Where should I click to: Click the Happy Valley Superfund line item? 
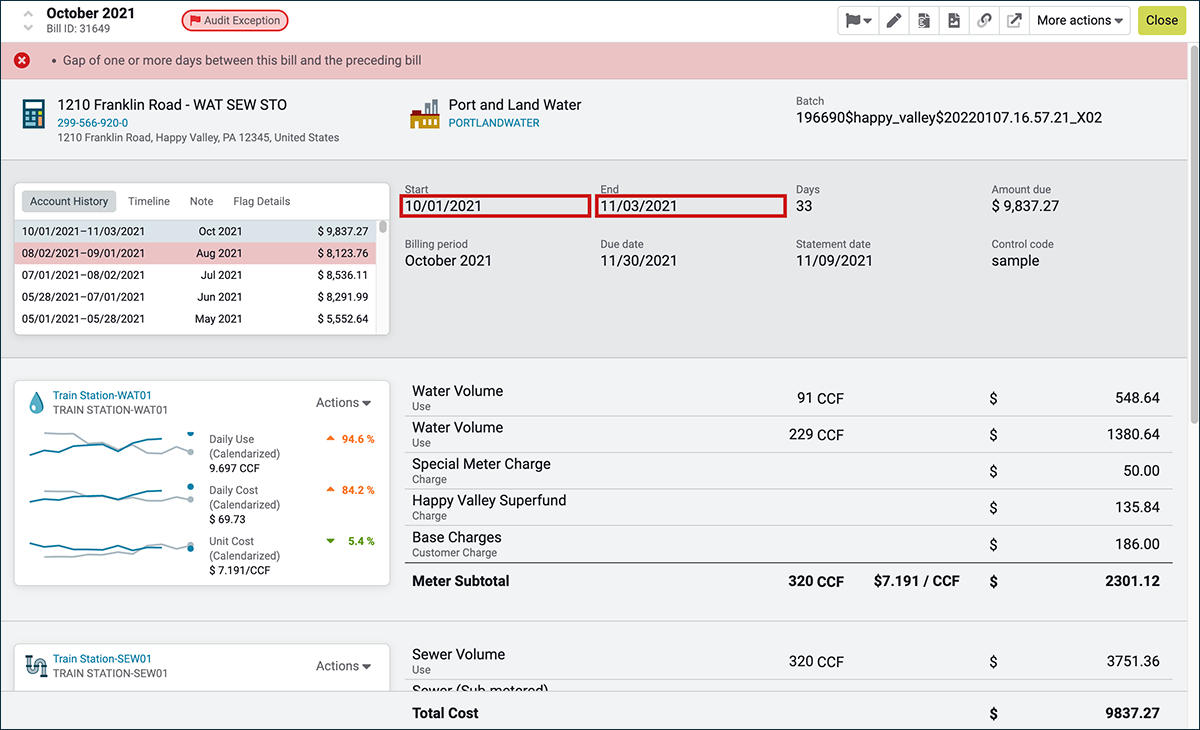[x=786, y=507]
